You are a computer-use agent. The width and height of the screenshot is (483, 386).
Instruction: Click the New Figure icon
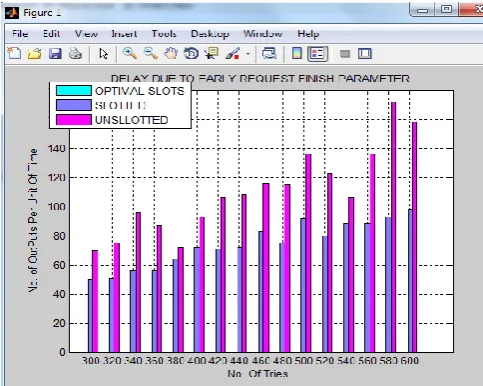[14, 53]
